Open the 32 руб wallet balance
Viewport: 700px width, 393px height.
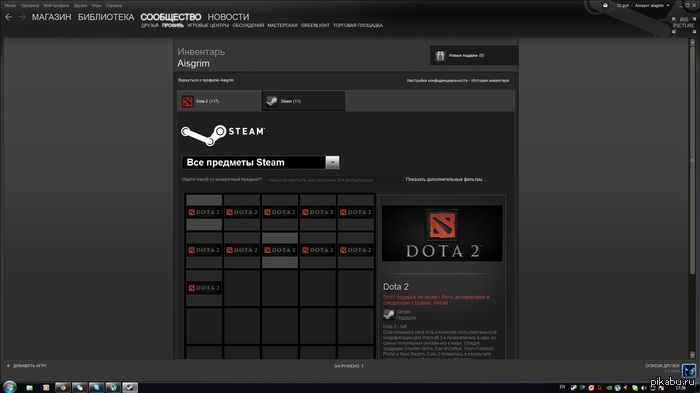click(622, 5)
